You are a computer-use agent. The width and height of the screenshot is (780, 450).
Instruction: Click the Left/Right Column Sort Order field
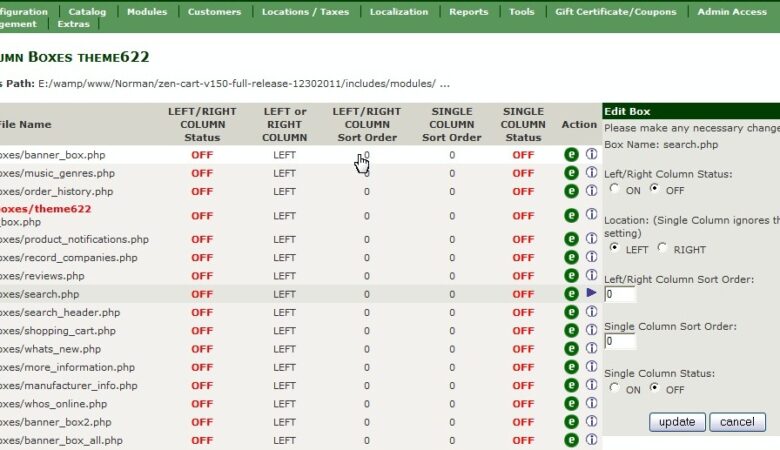coord(620,295)
